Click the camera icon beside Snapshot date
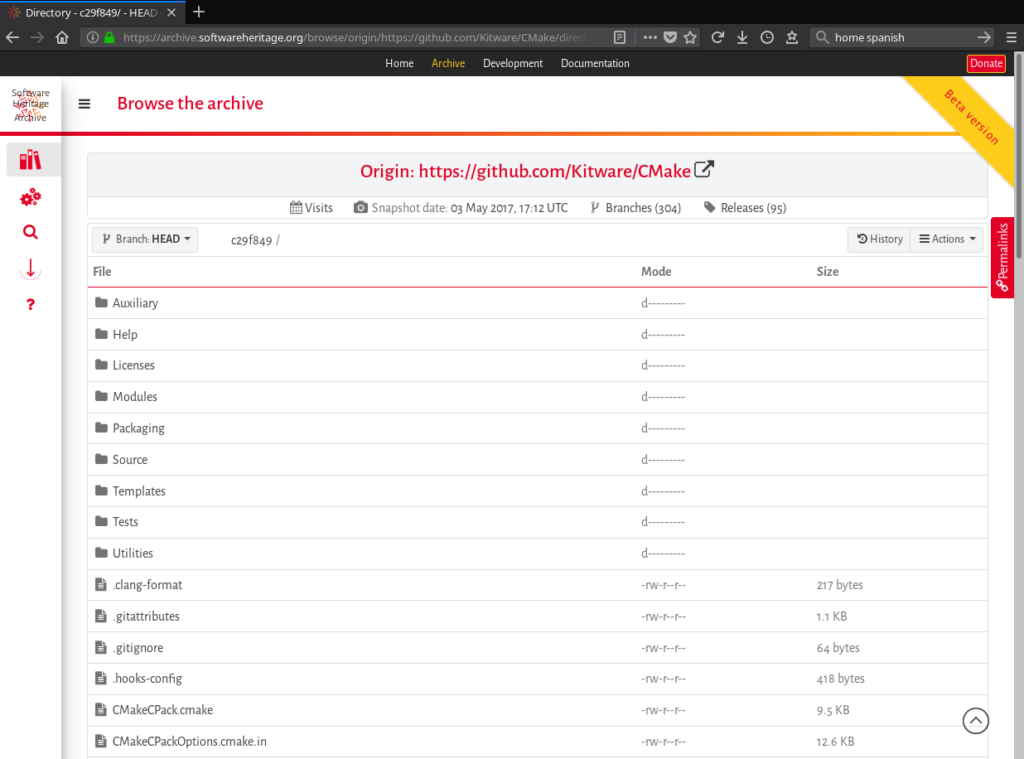1024x759 pixels. [x=360, y=207]
